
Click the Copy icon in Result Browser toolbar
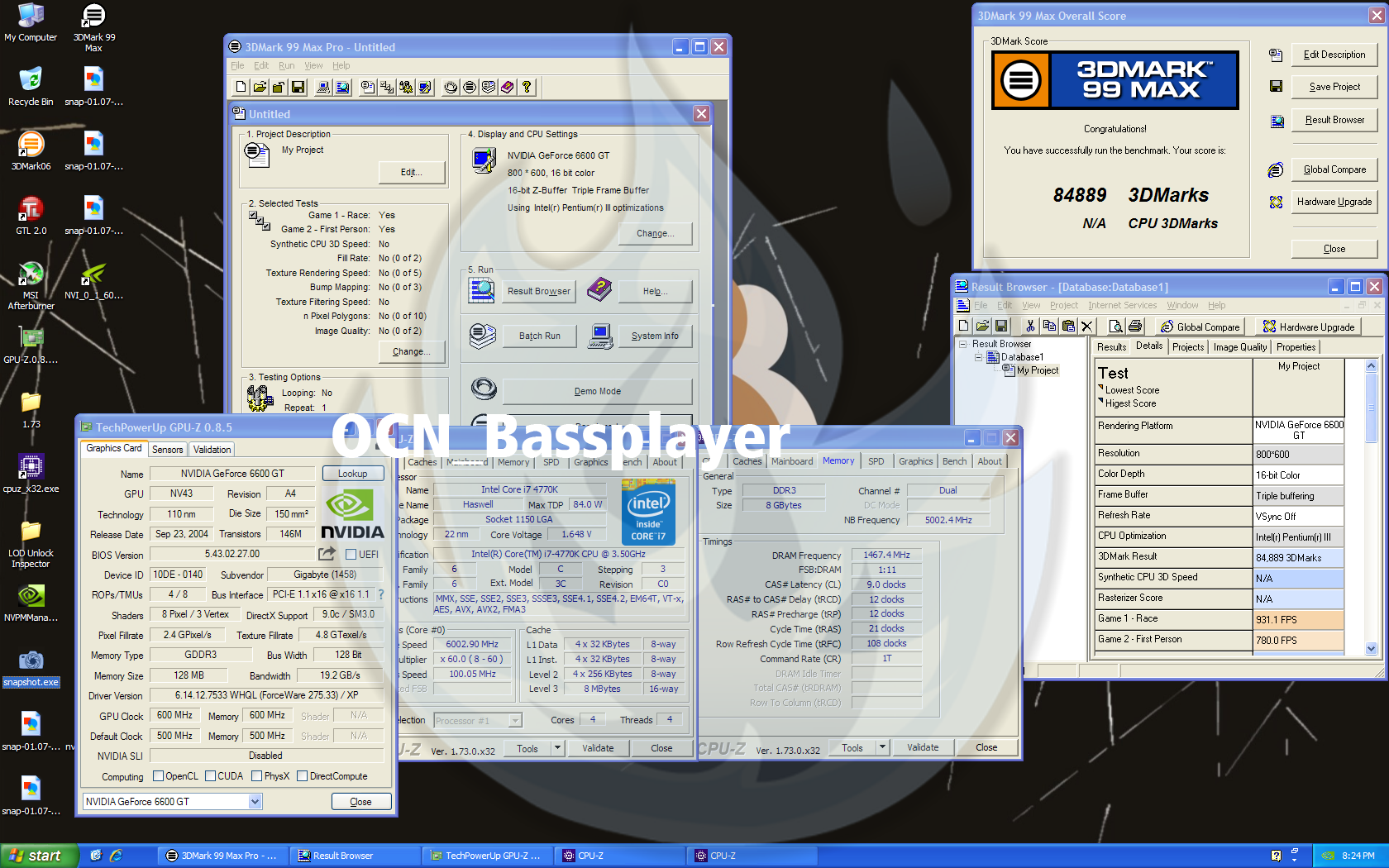(x=1049, y=327)
